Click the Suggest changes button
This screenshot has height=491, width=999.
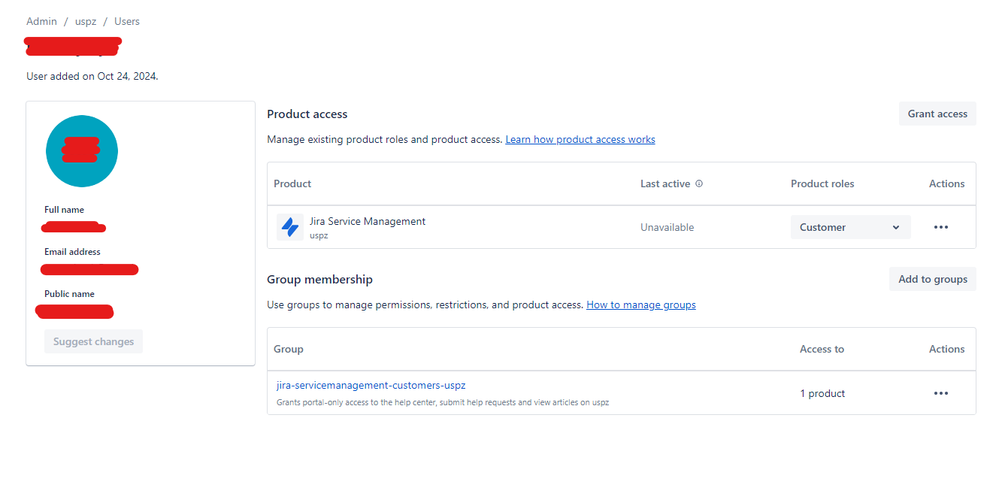tap(94, 342)
